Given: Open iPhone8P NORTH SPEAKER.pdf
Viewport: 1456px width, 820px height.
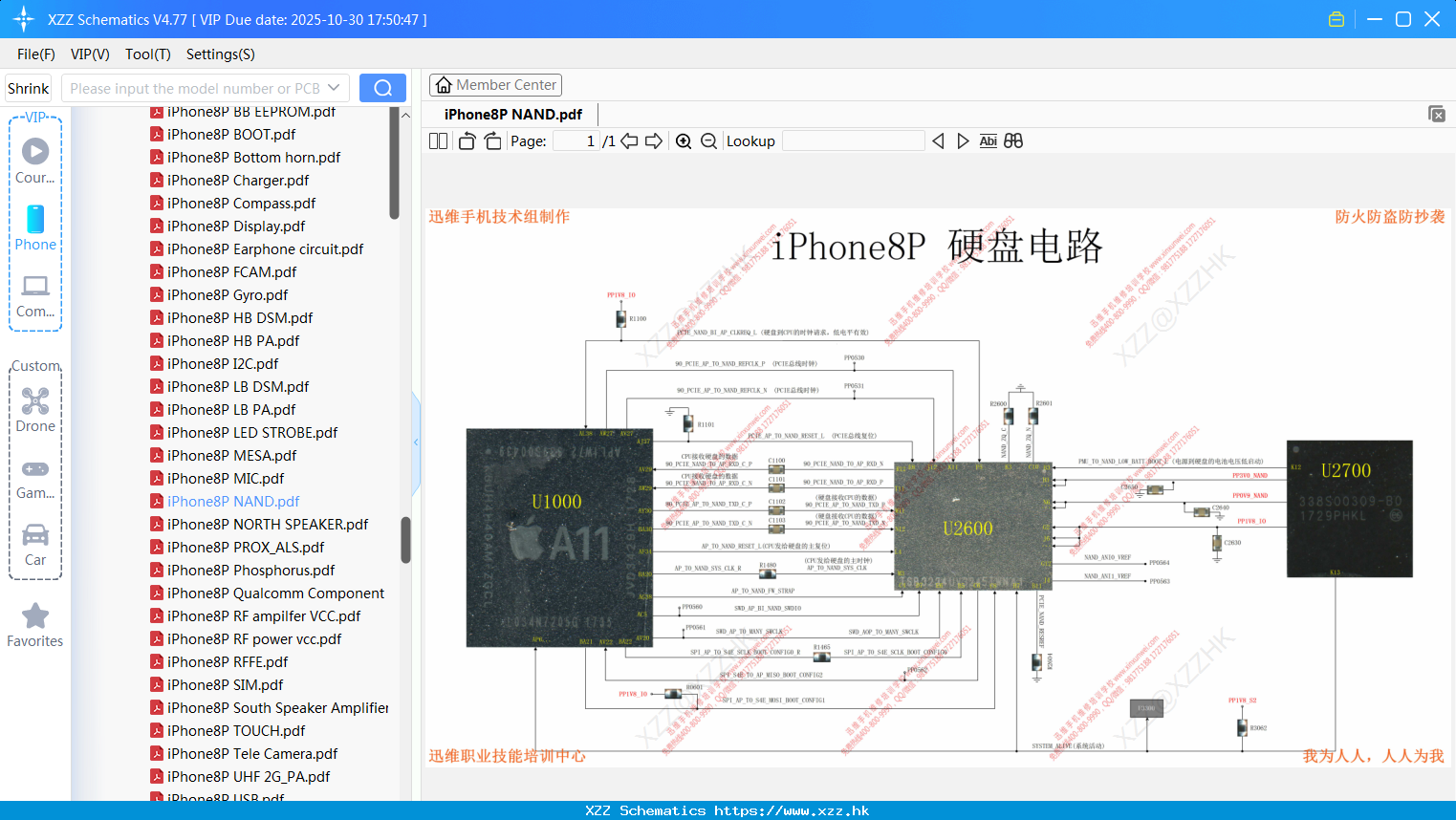Looking at the screenshot, I should point(268,525).
